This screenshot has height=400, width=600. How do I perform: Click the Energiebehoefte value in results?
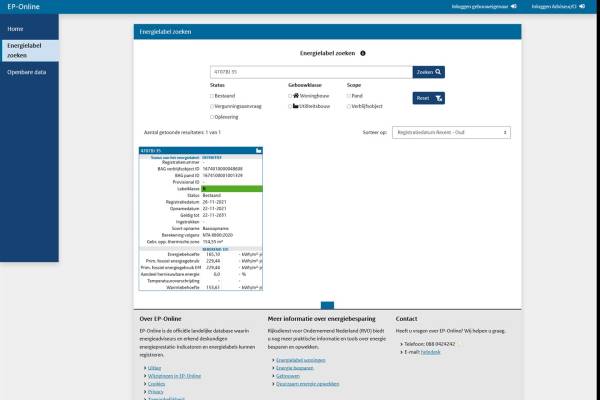[x=213, y=255]
